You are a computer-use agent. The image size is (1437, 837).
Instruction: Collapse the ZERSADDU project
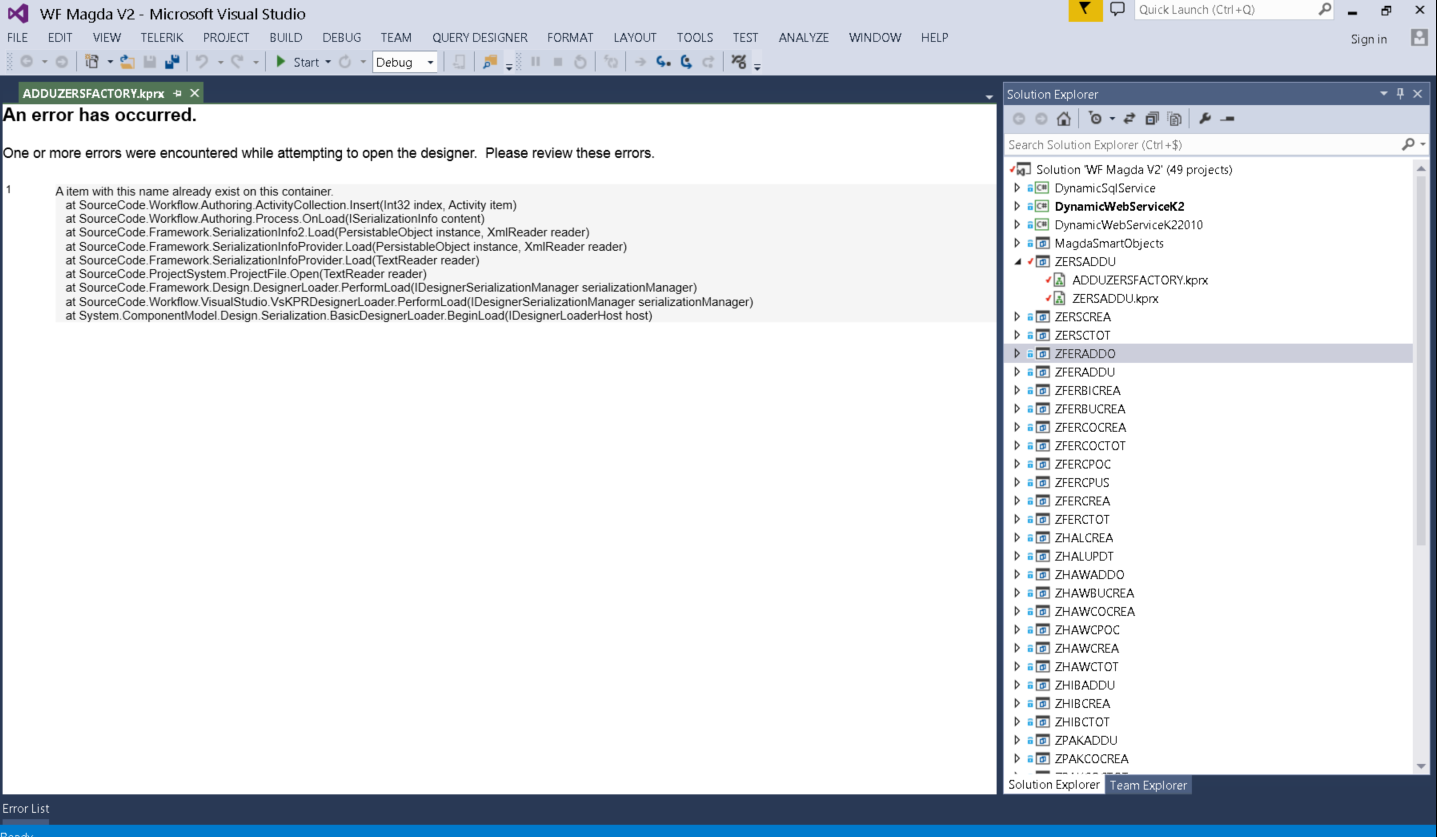pos(1017,262)
